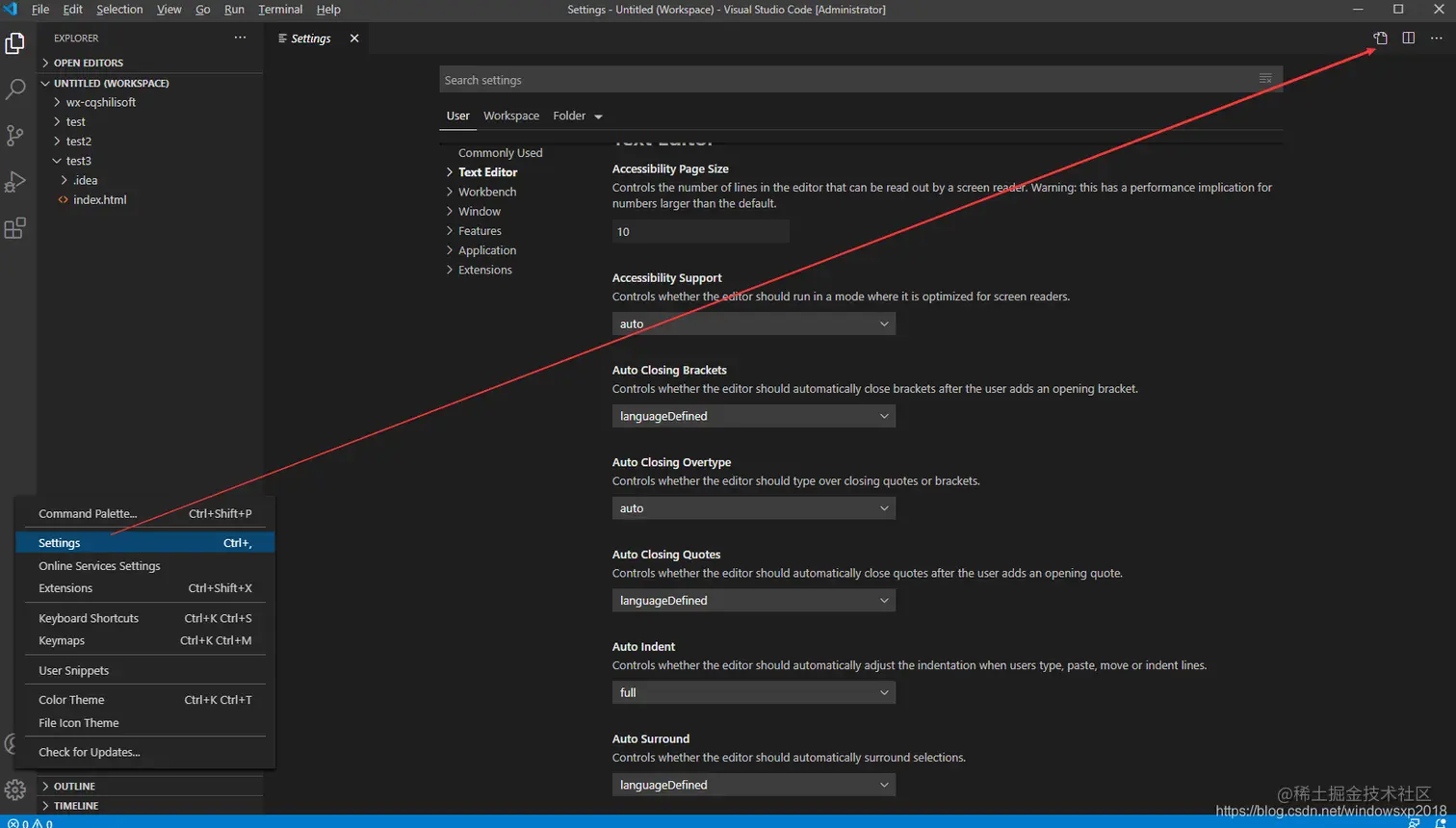Select the Settings editor tab
1456x828 pixels.
point(318,39)
